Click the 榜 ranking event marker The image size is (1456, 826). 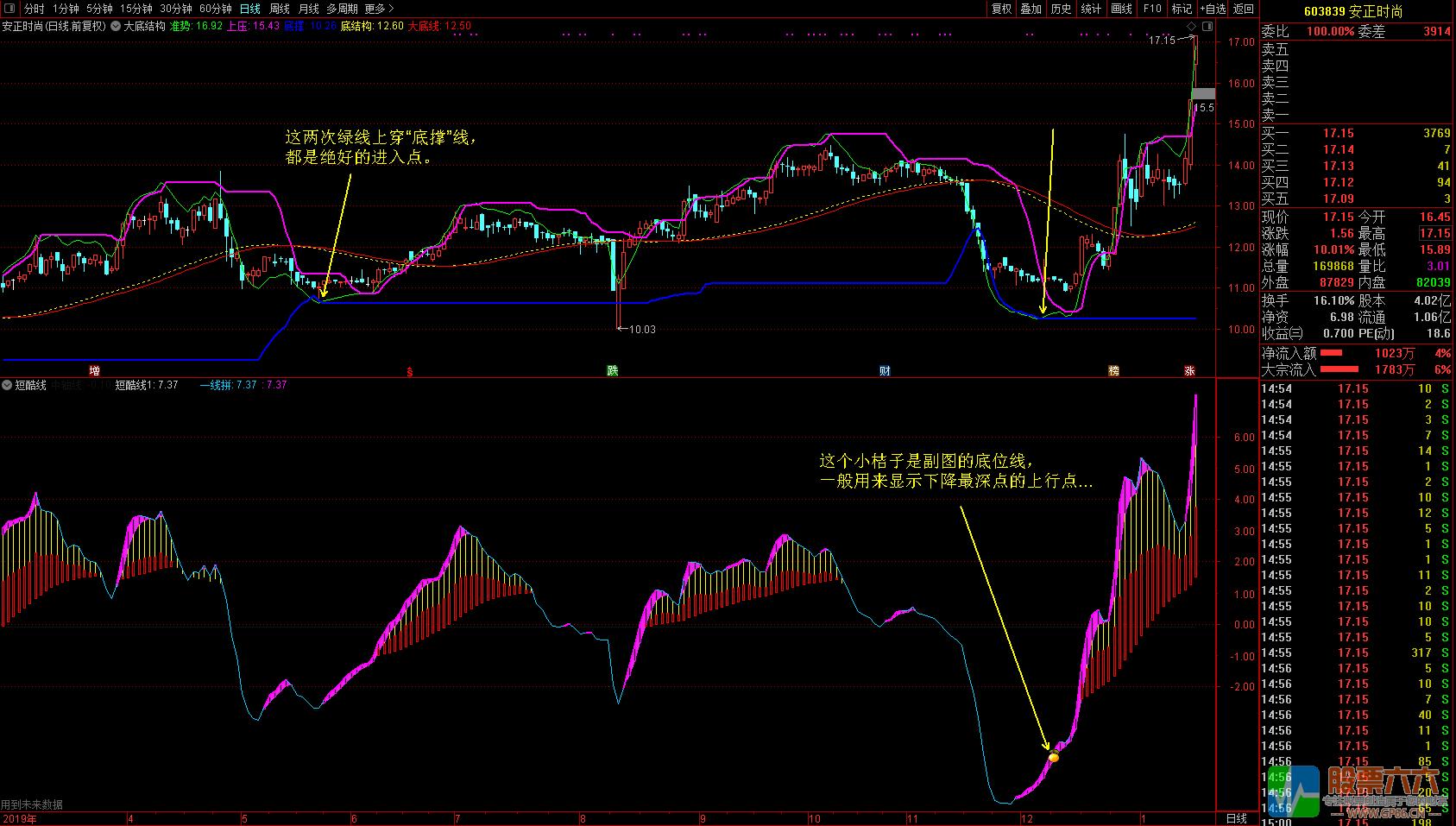pos(1113,371)
